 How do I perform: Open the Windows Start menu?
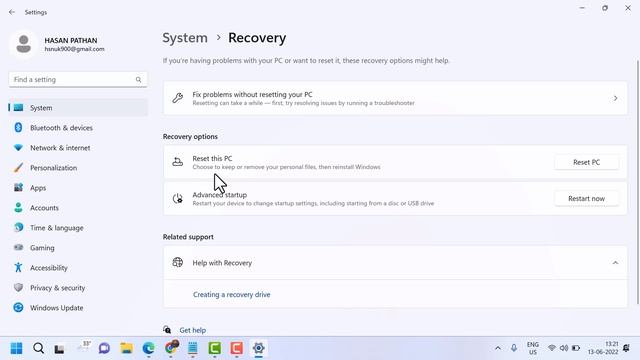point(16,348)
